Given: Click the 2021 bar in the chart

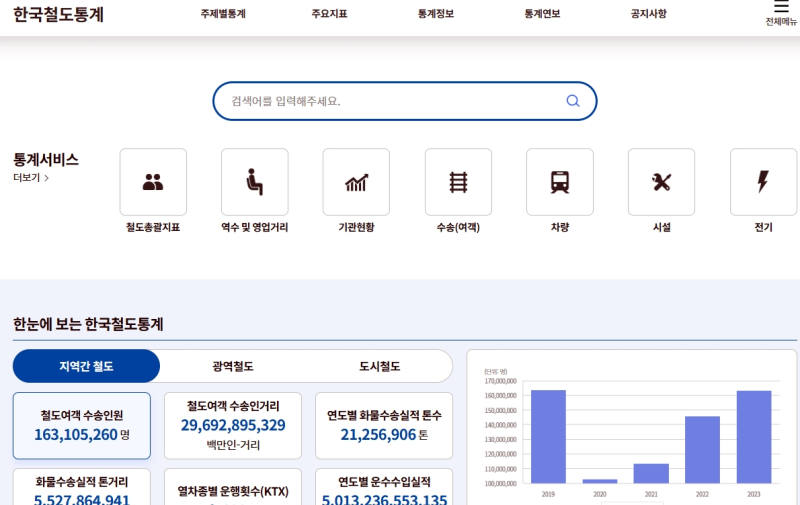Looking at the screenshot, I should tap(651, 473).
